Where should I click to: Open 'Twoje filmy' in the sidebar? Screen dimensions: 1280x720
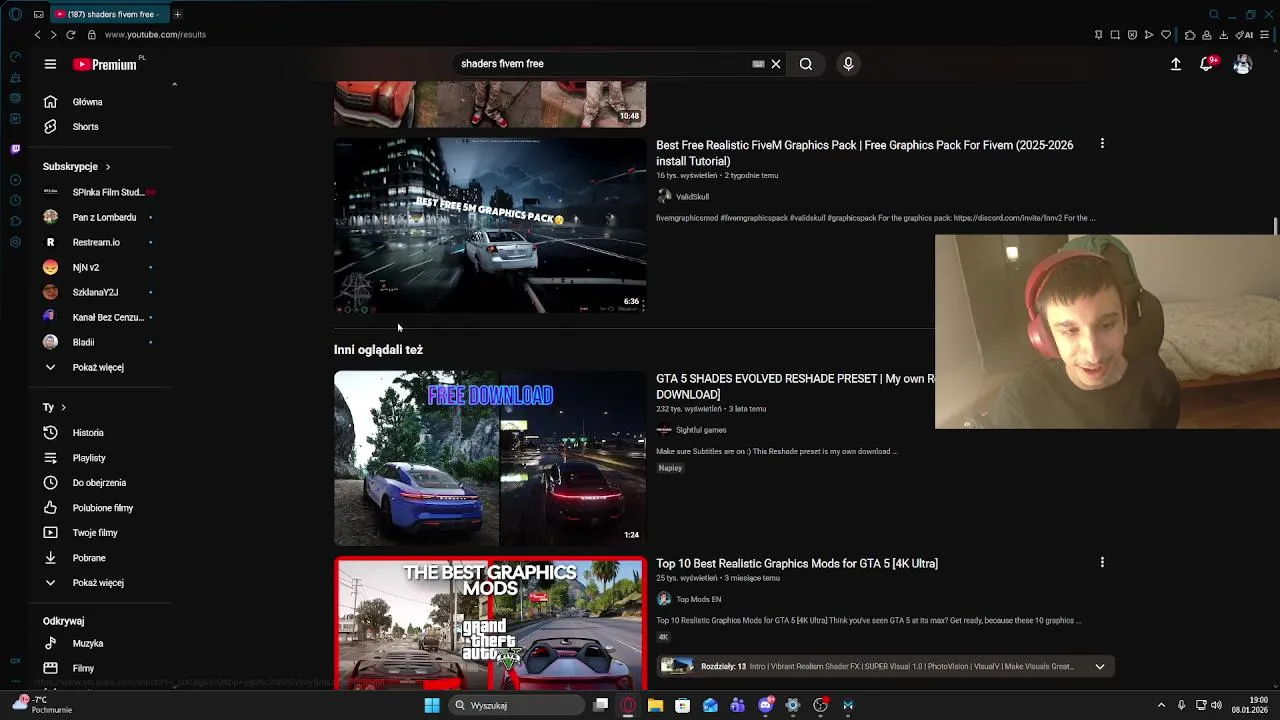pyautogui.click(x=95, y=533)
